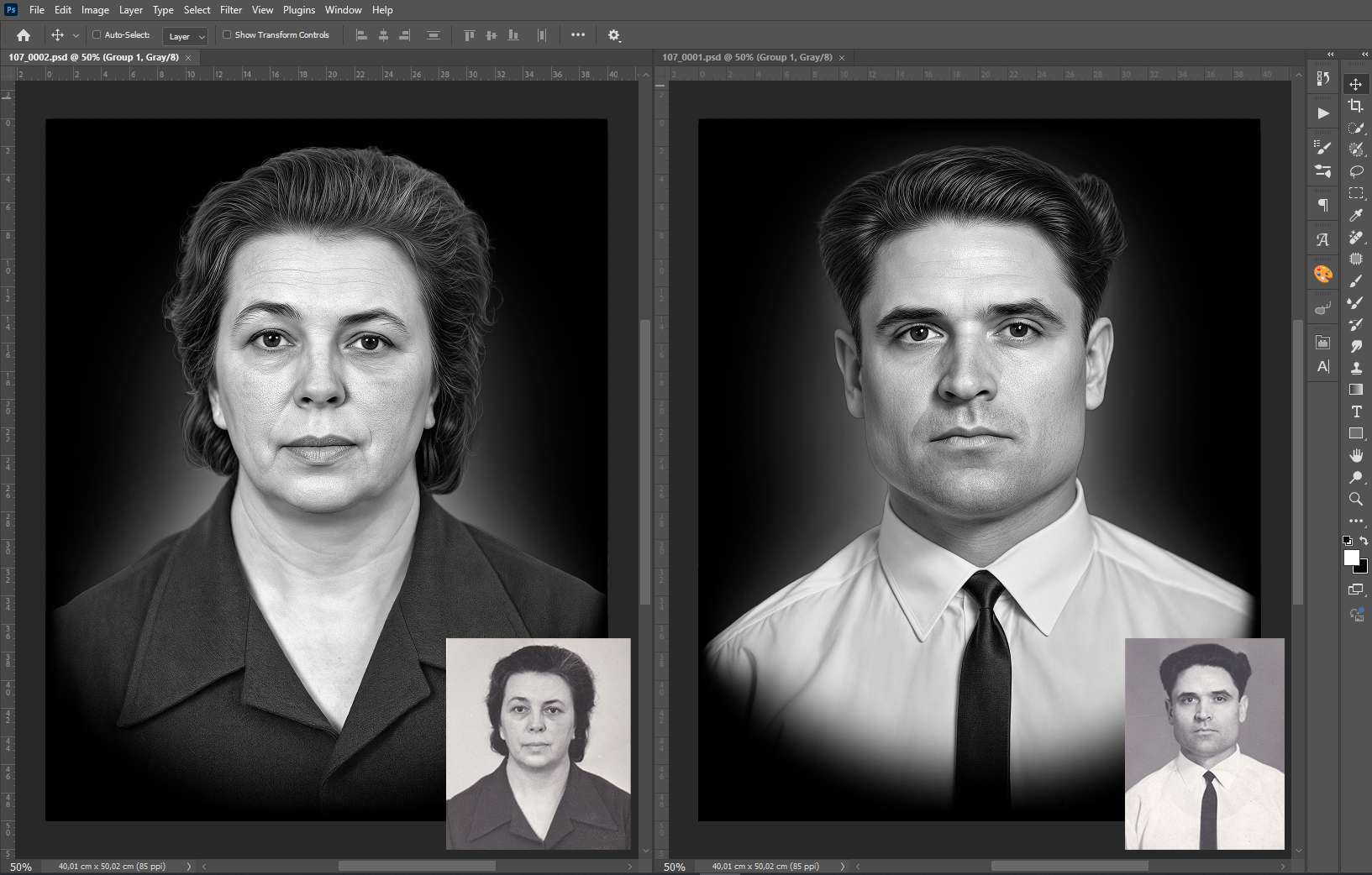Expand the Move tool preset picker arrow

pos(76,35)
